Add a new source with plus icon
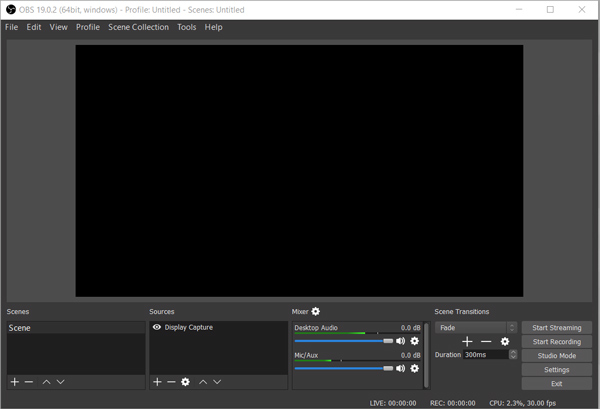Image resolution: width=600 pixels, height=409 pixels. tap(157, 382)
